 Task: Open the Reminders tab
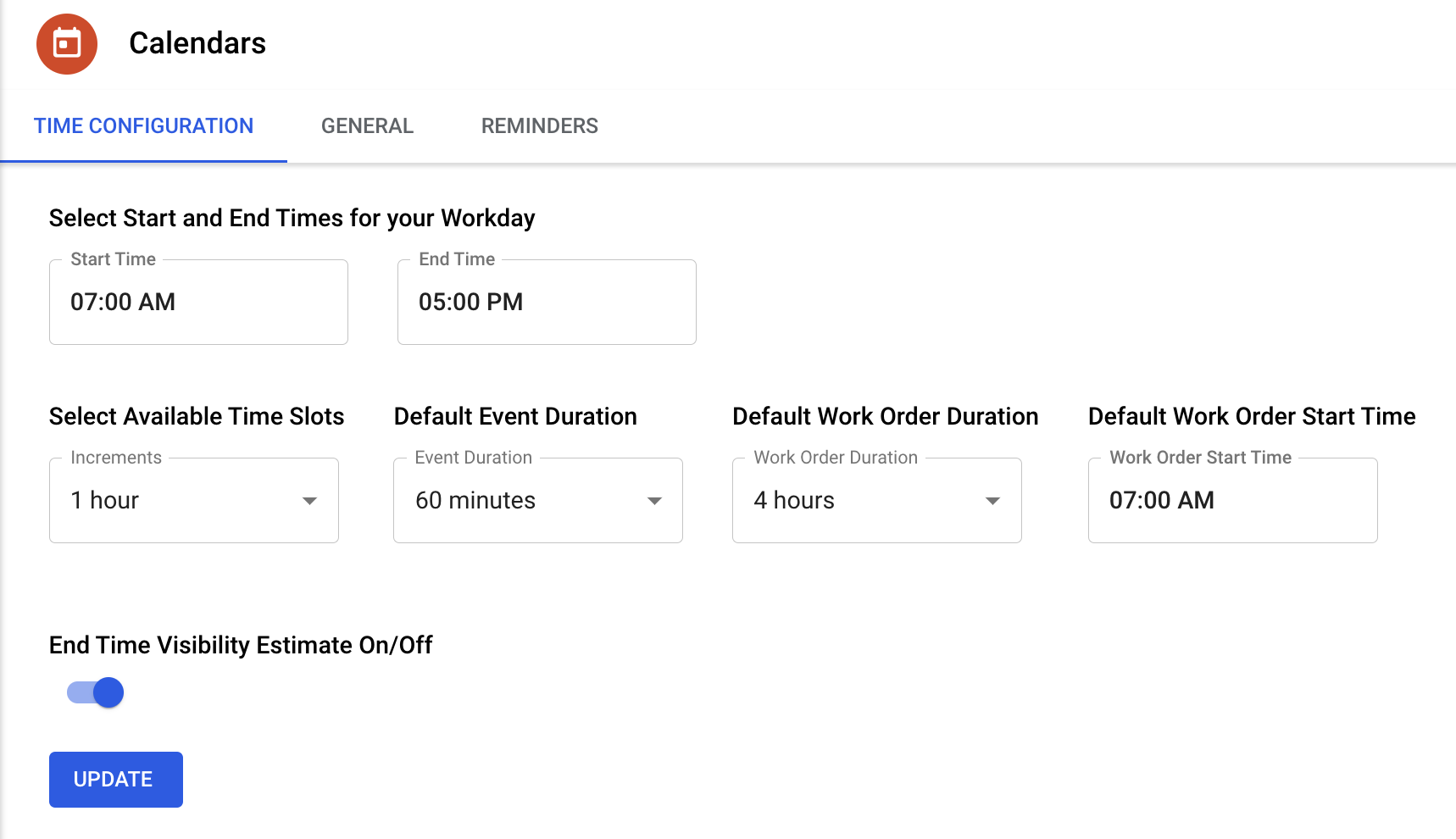point(539,126)
